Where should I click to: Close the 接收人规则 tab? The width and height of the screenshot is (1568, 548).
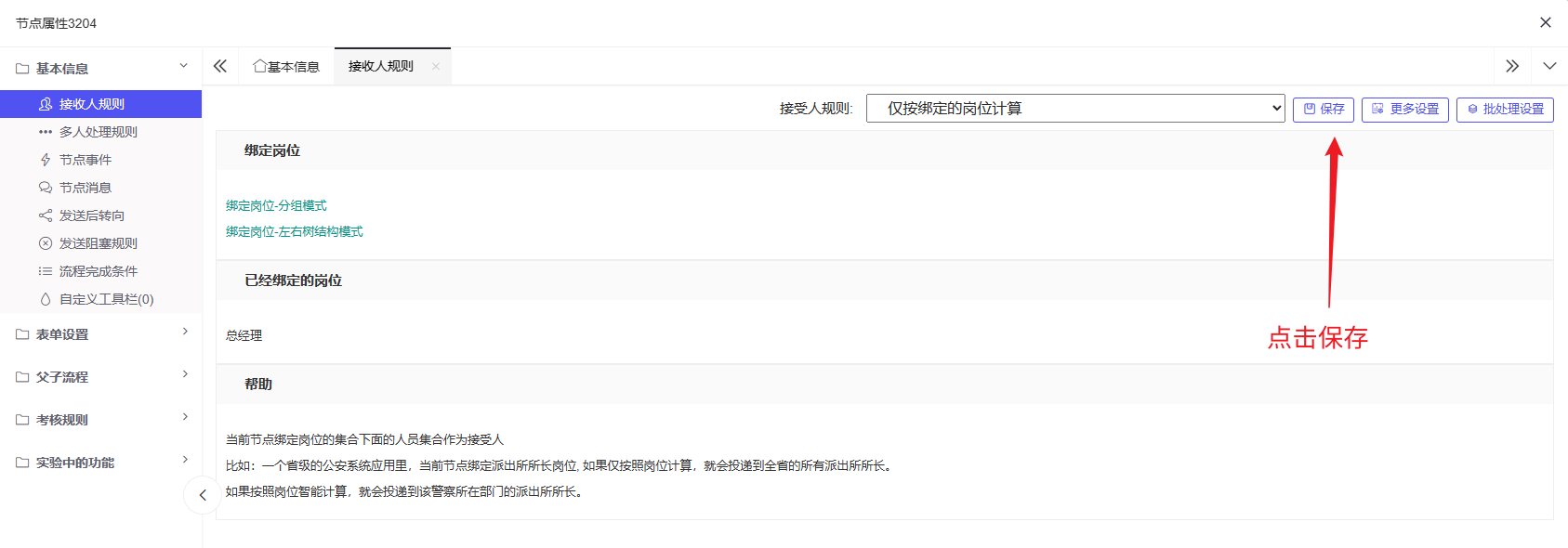tap(436, 66)
